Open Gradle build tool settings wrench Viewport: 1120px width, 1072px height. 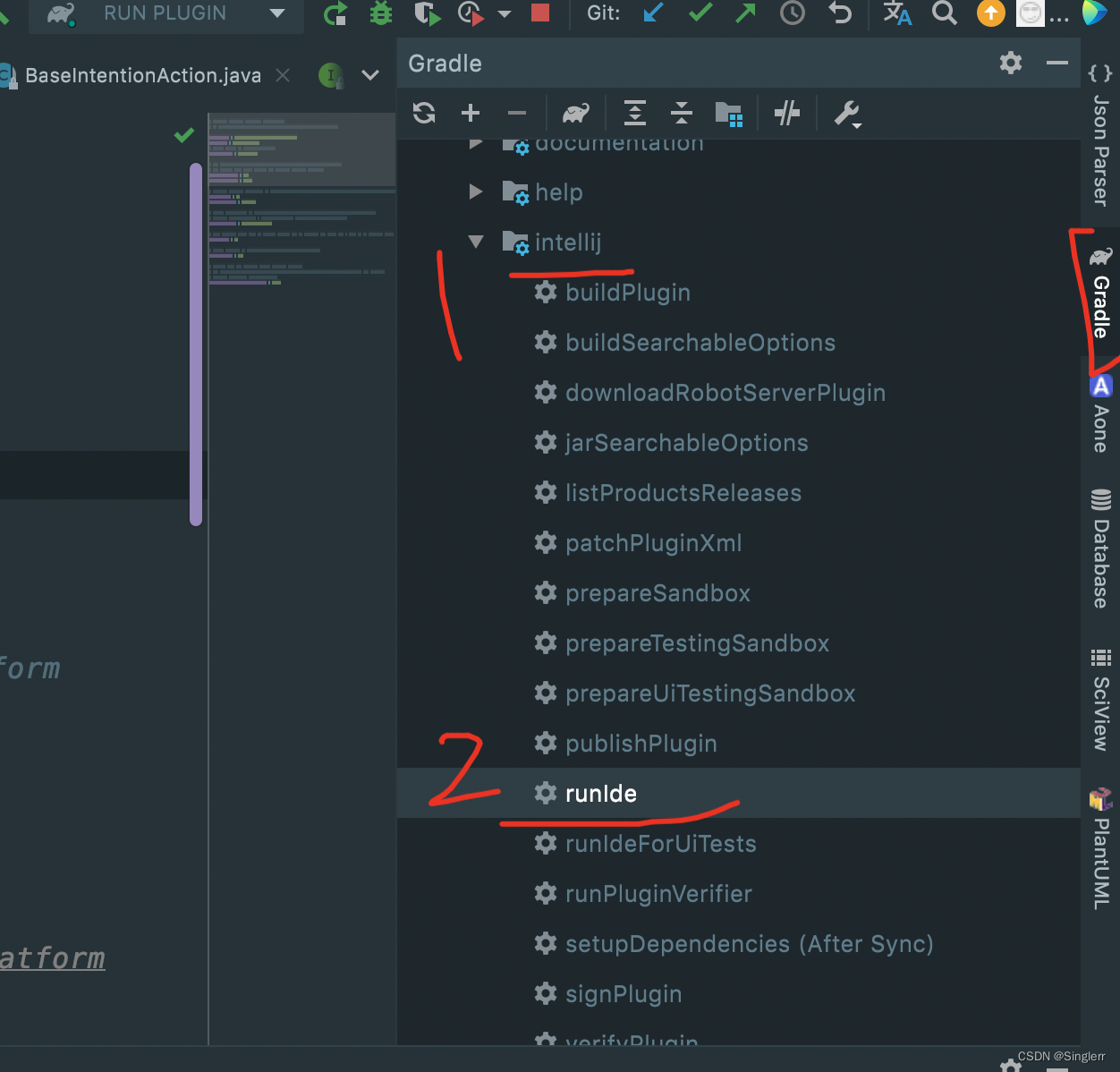click(847, 114)
